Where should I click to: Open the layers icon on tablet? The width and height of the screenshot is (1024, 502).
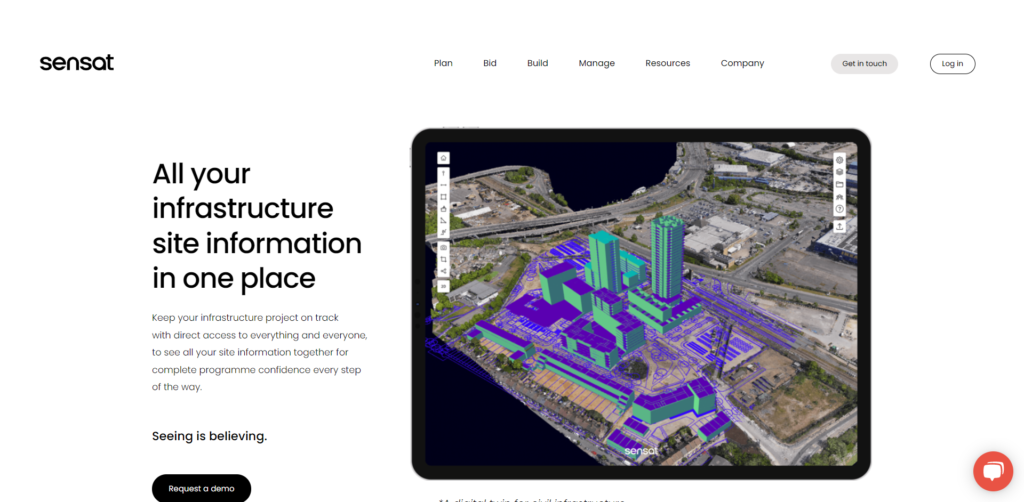pos(840,172)
